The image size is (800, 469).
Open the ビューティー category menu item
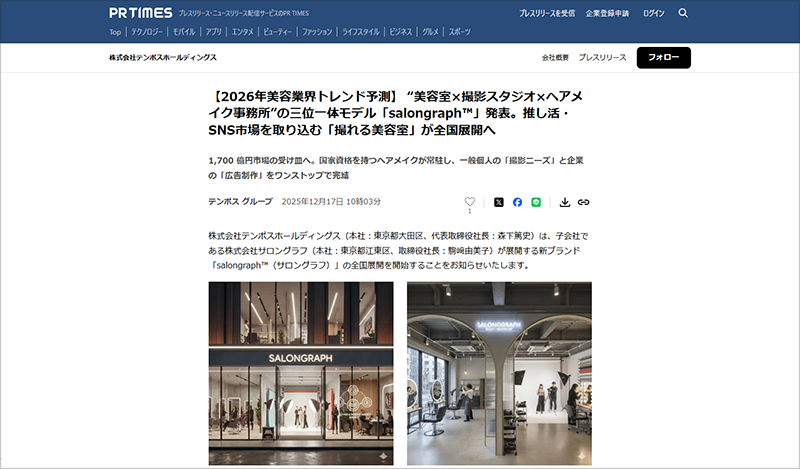(278, 32)
